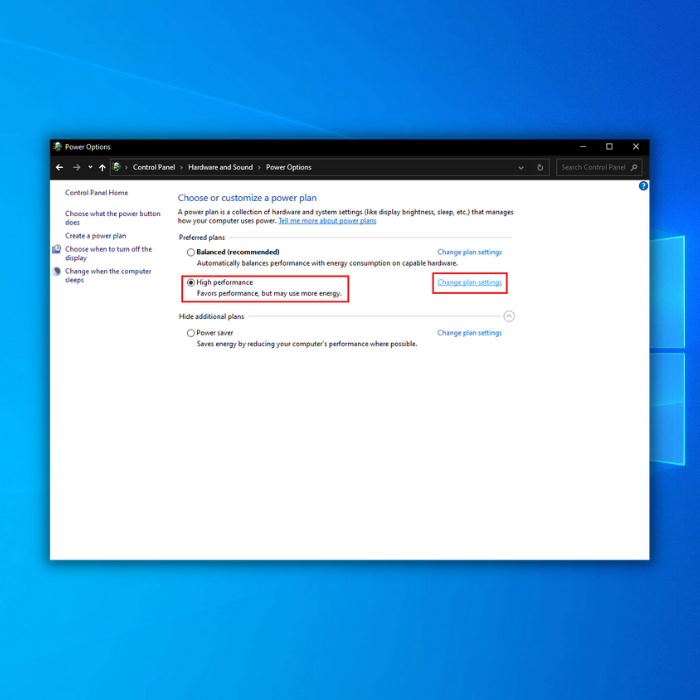Go up one level with up arrow
Image resolution: width=700 pixels, height=700 pixels.
pos(102,168)
